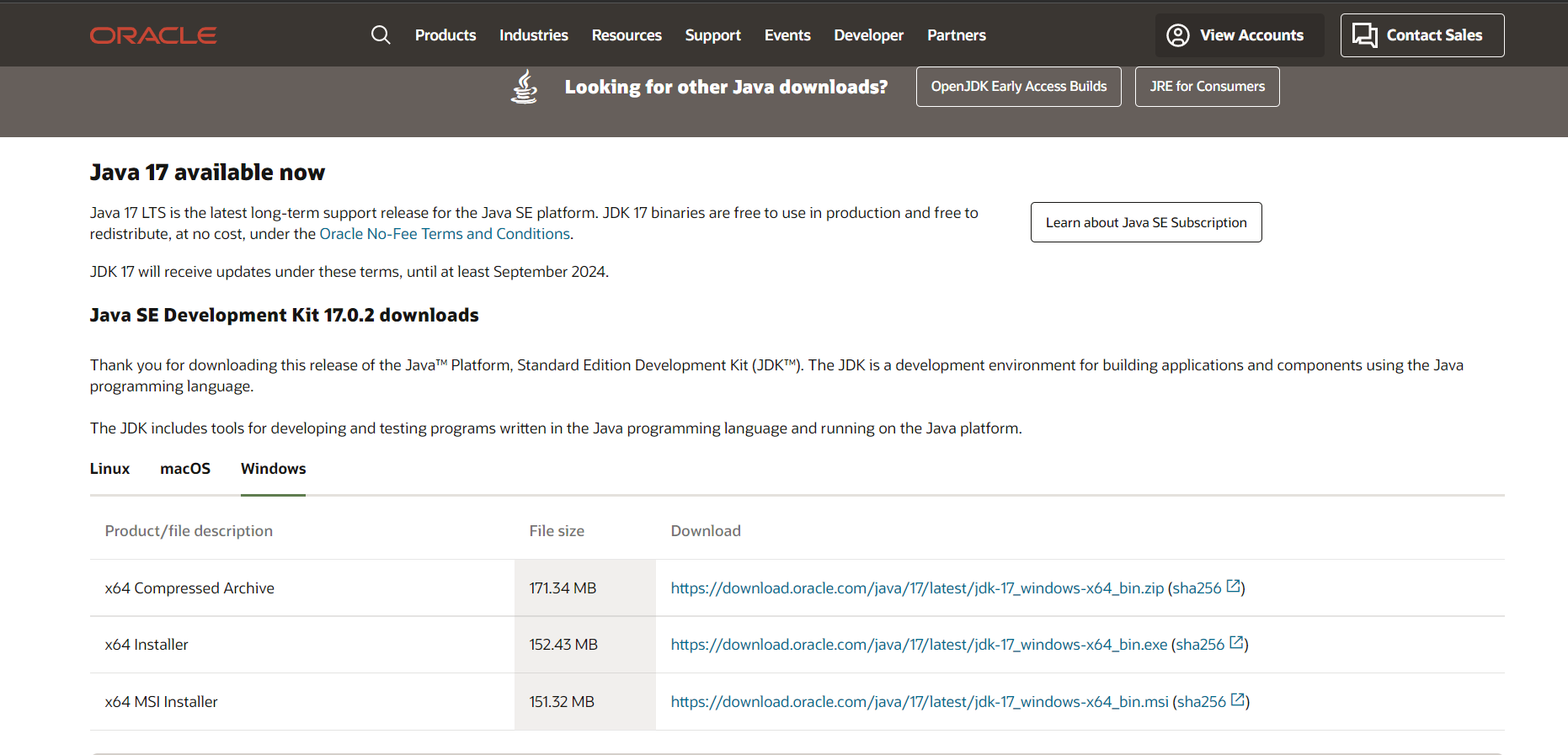Click the Oracle logo
This screenshot has height=755, width=1568.
(x=153, y=35)
